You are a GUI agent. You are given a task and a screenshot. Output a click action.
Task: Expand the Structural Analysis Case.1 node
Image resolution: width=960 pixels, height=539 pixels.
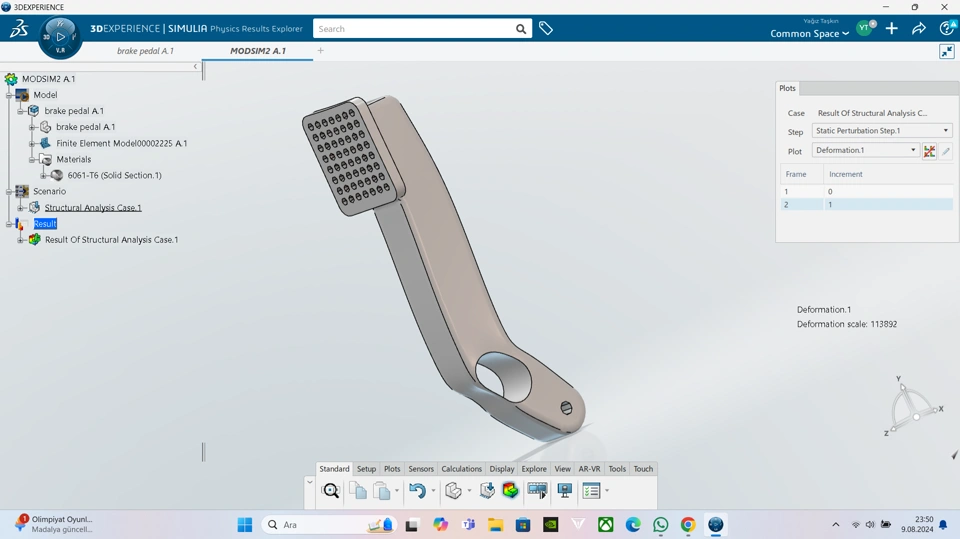(20, 208)
